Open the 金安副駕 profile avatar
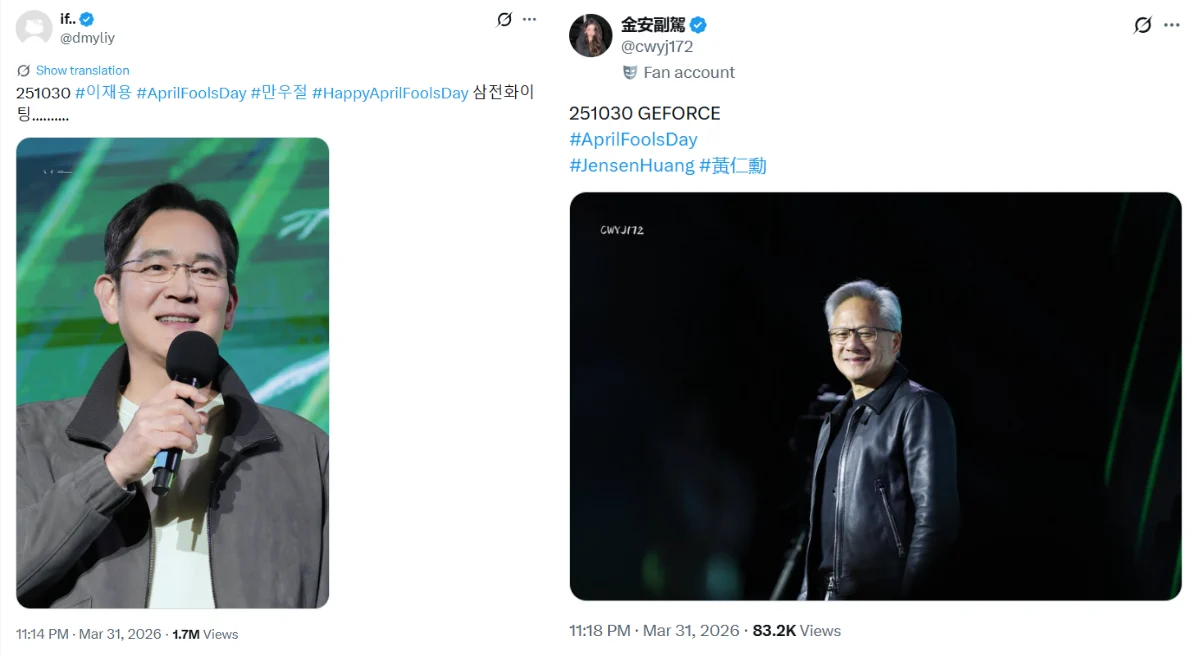 pyautogui.click(x=590, y=36)
